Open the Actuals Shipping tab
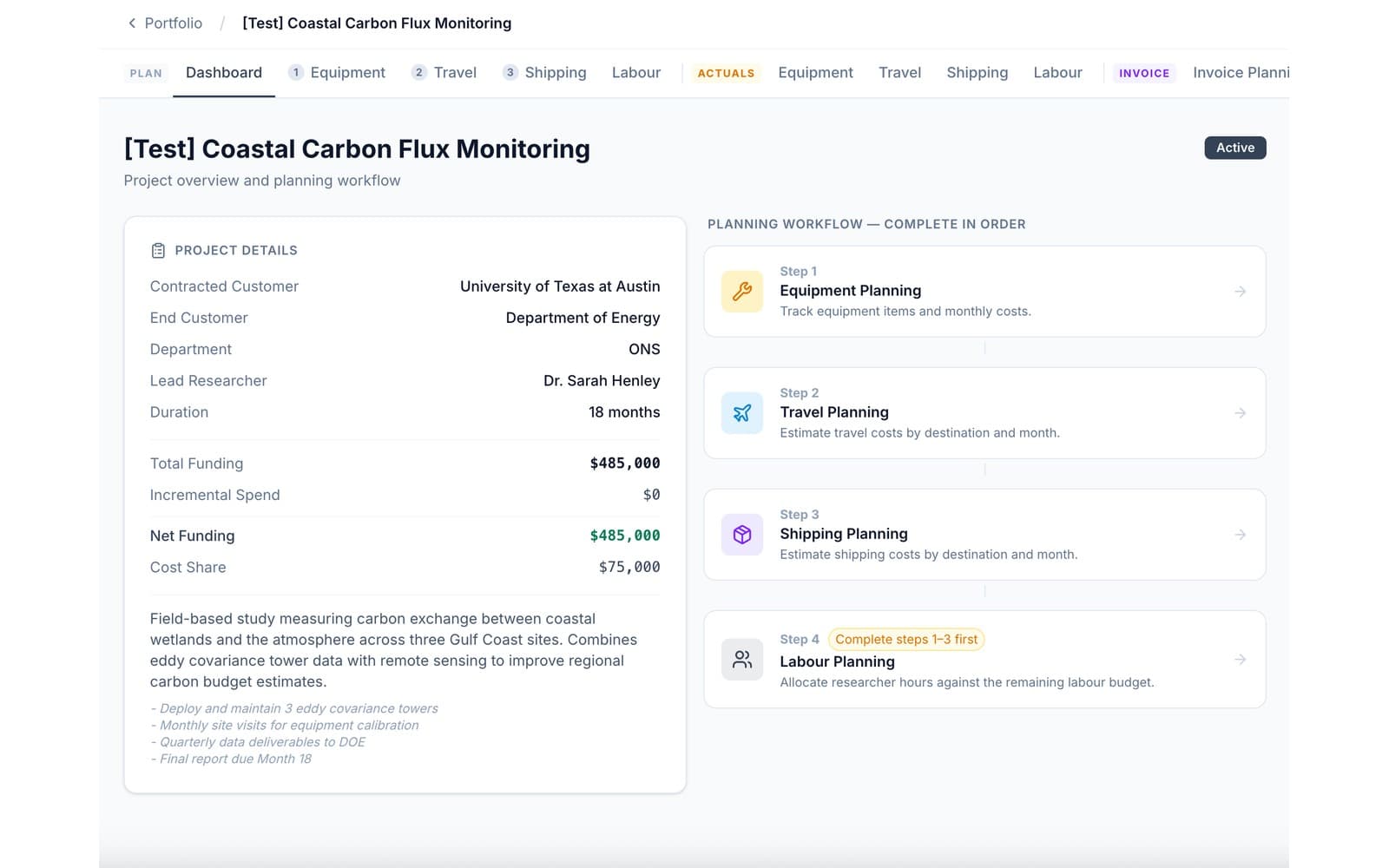 tap(977, 73)
